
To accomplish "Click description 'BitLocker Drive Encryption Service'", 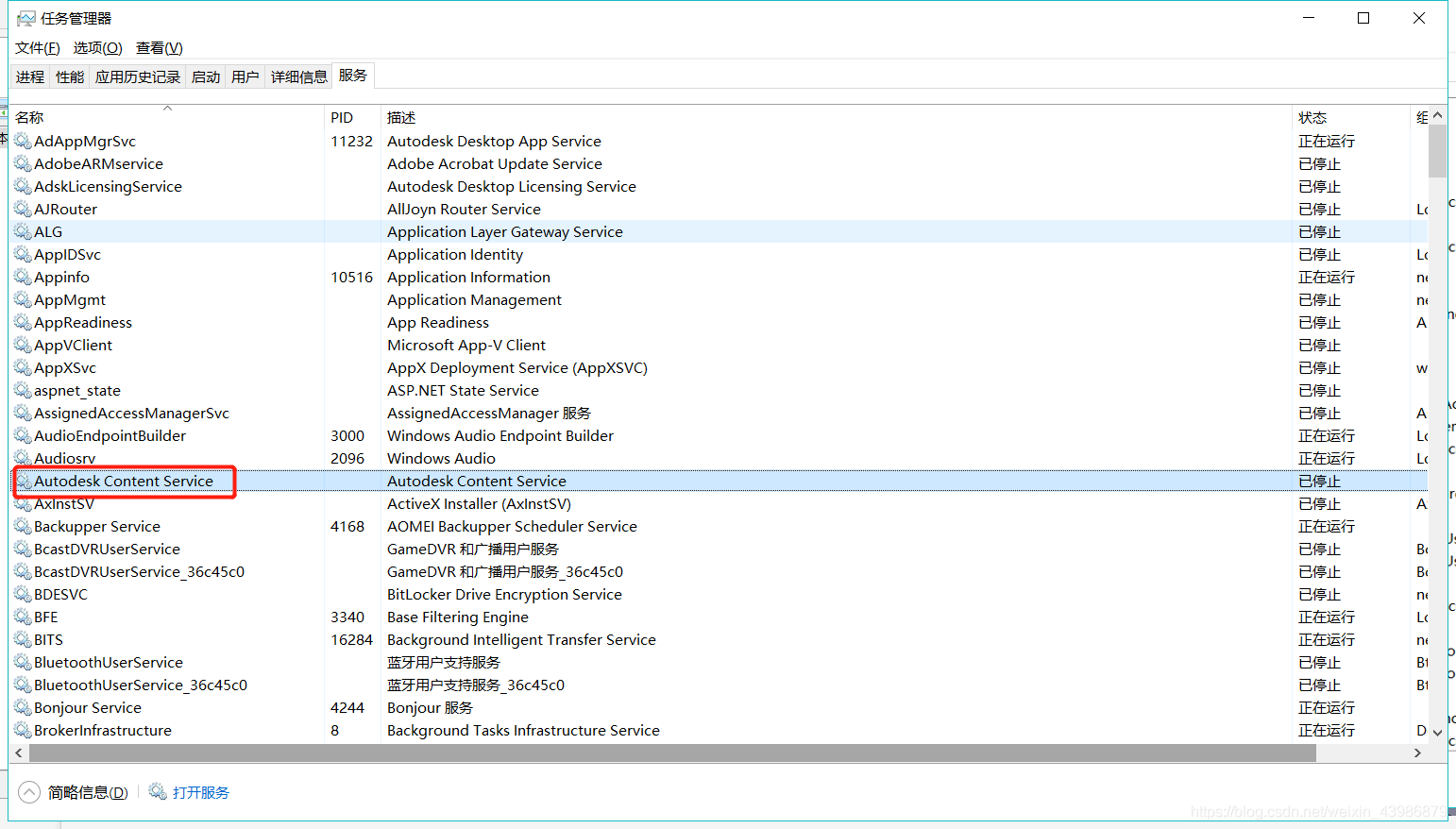I will click(504, 594).
